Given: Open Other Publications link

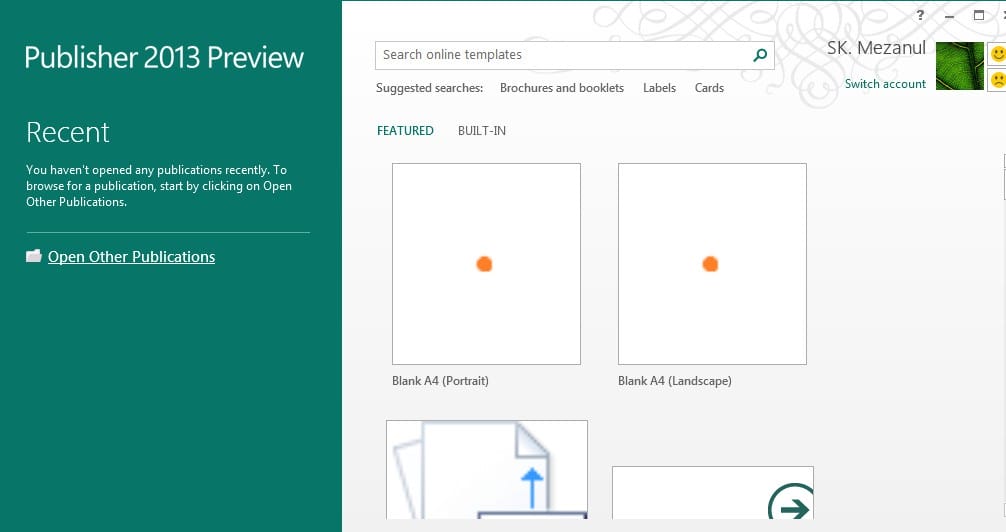Looking at the screenshot, I should pyautogui.click(x=132, y=257).
